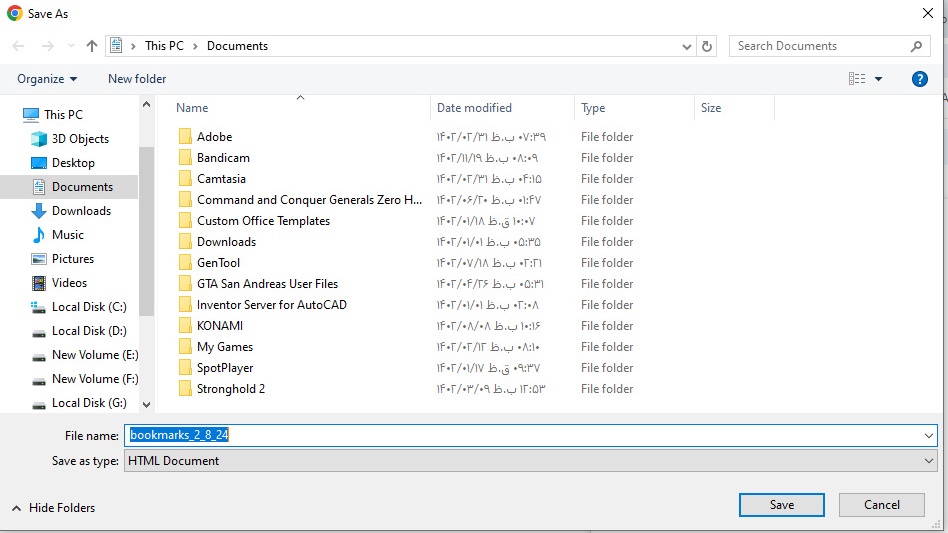Image resolution: width=948 pixels, height=533 pixels.
Task: Refresh the Documents folder view
Action: pos(707,46)
